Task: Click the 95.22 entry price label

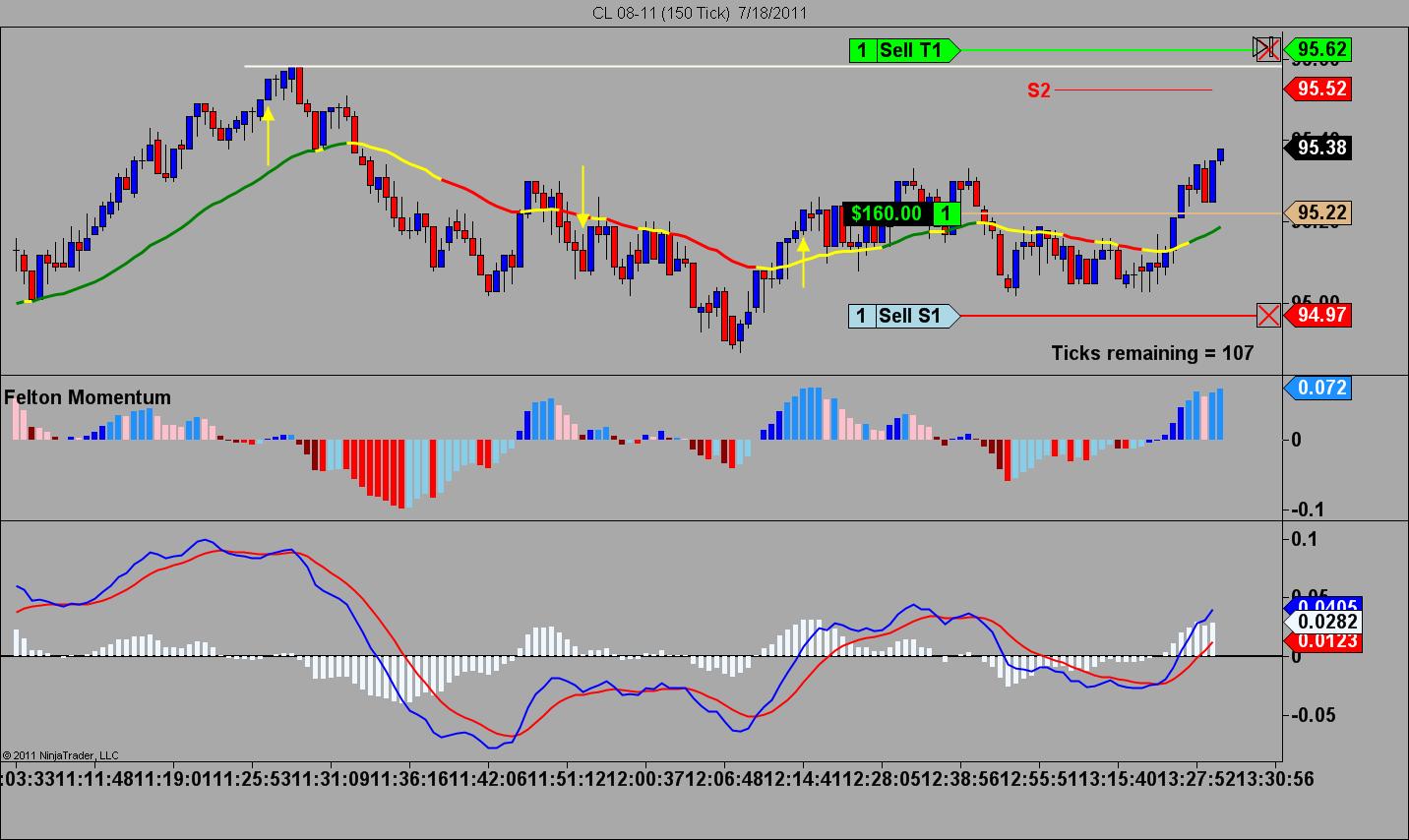Action: click(x=1317, y=213)
